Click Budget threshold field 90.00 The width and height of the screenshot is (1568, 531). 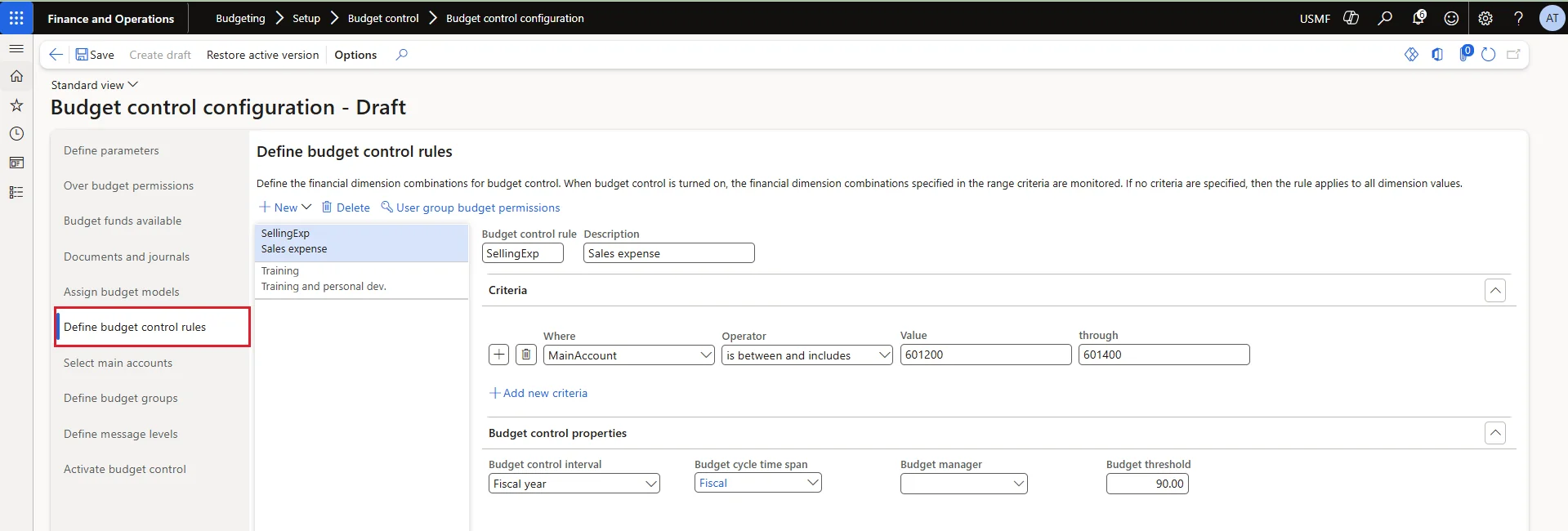[1147, 484]
